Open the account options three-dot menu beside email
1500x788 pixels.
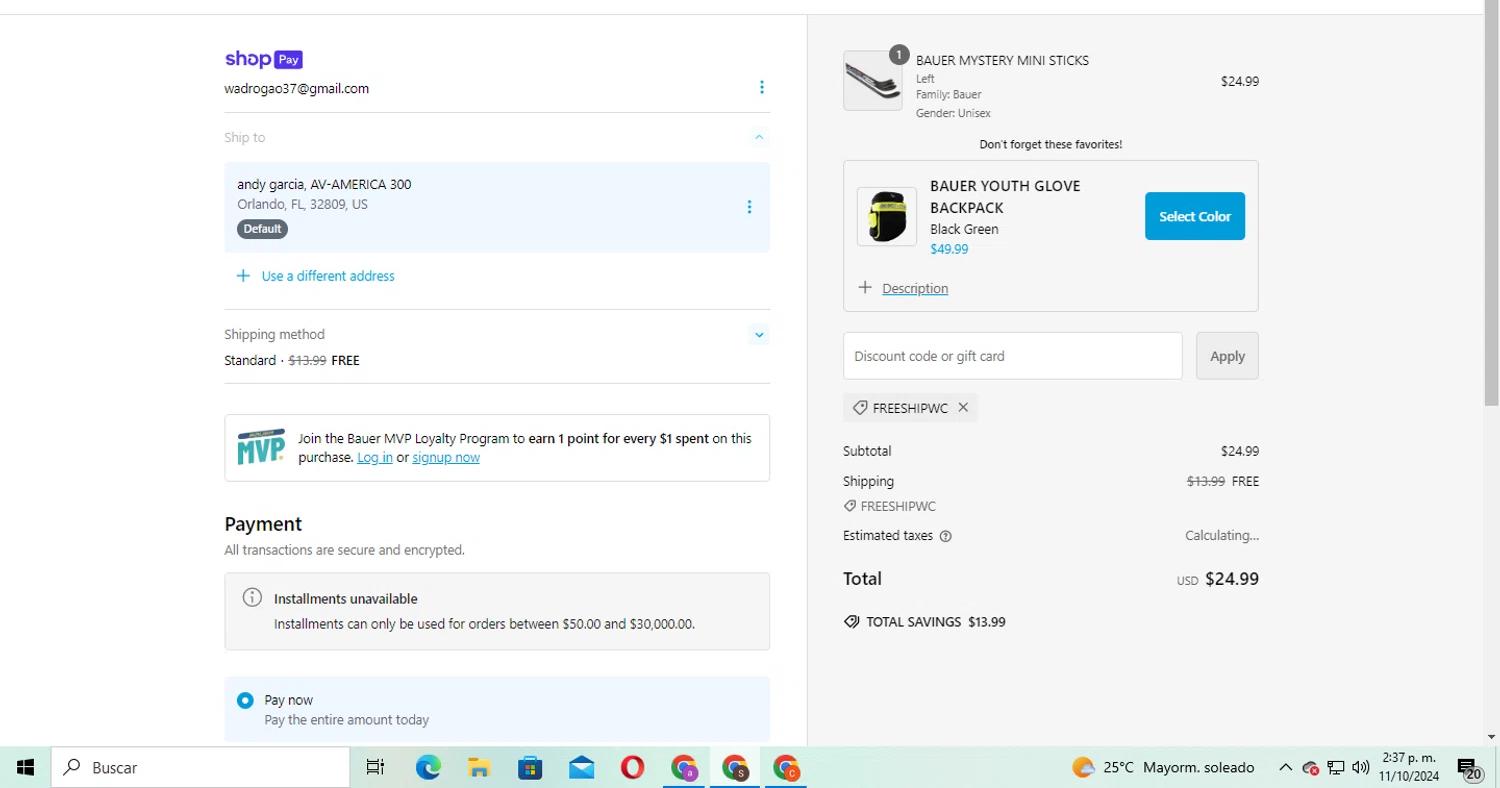761,88
